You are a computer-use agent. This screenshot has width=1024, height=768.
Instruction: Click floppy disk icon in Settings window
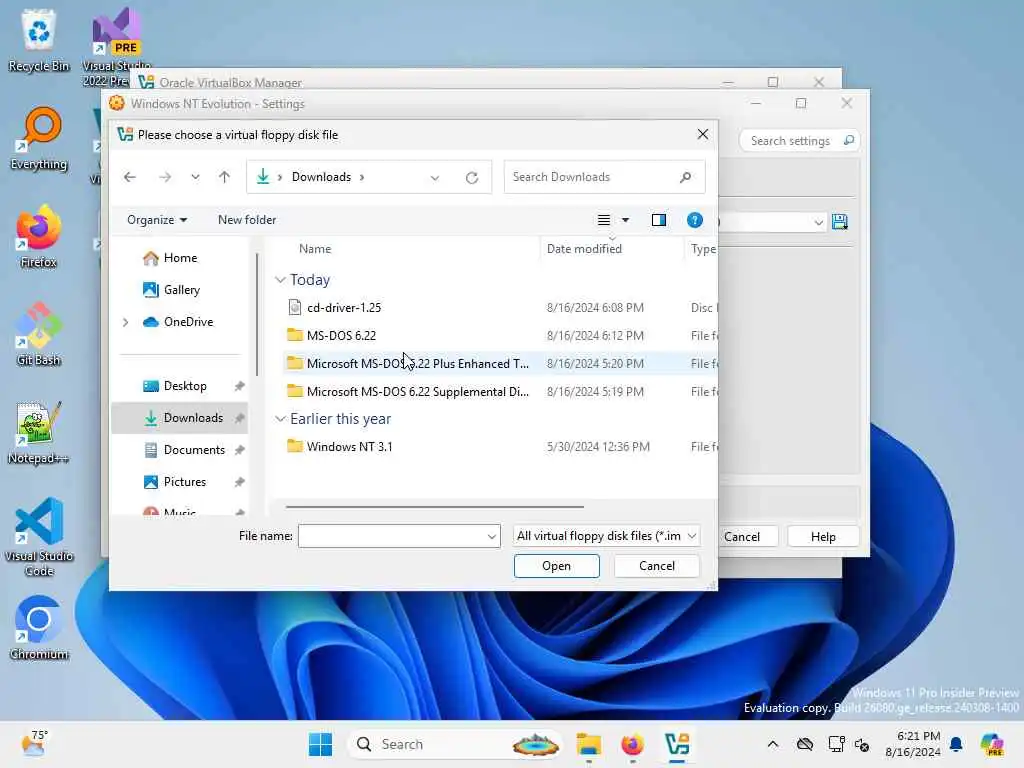tap(840, 222)
